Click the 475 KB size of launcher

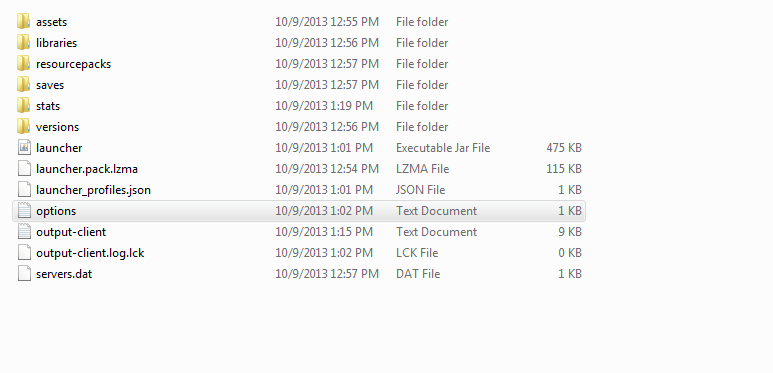point(564,148)
